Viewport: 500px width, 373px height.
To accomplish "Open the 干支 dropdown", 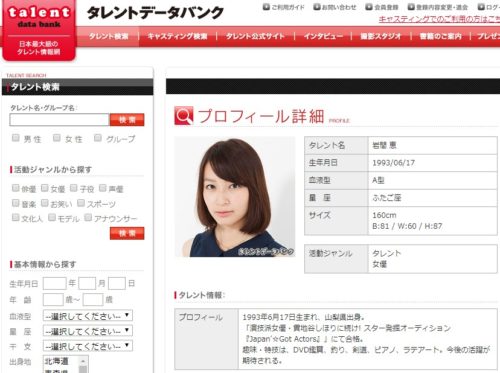I will point(88,346).
